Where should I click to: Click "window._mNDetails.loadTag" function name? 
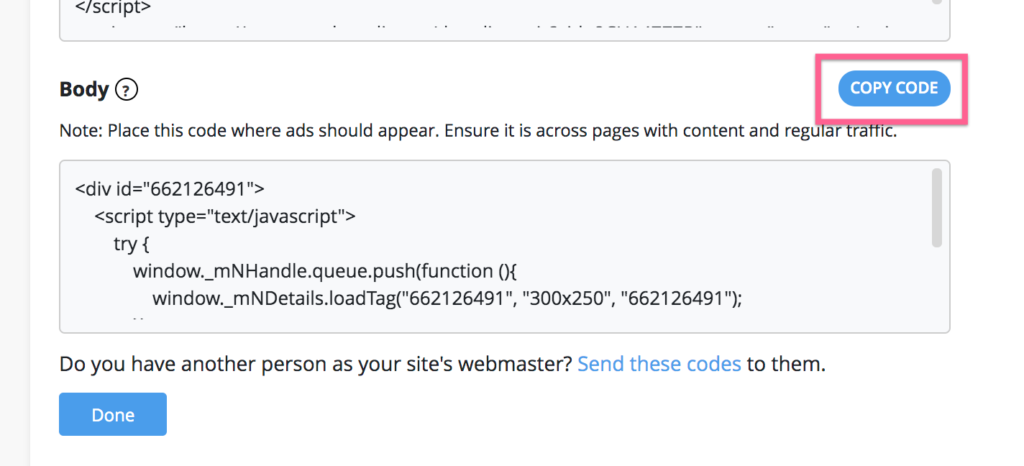coord(275,299)
